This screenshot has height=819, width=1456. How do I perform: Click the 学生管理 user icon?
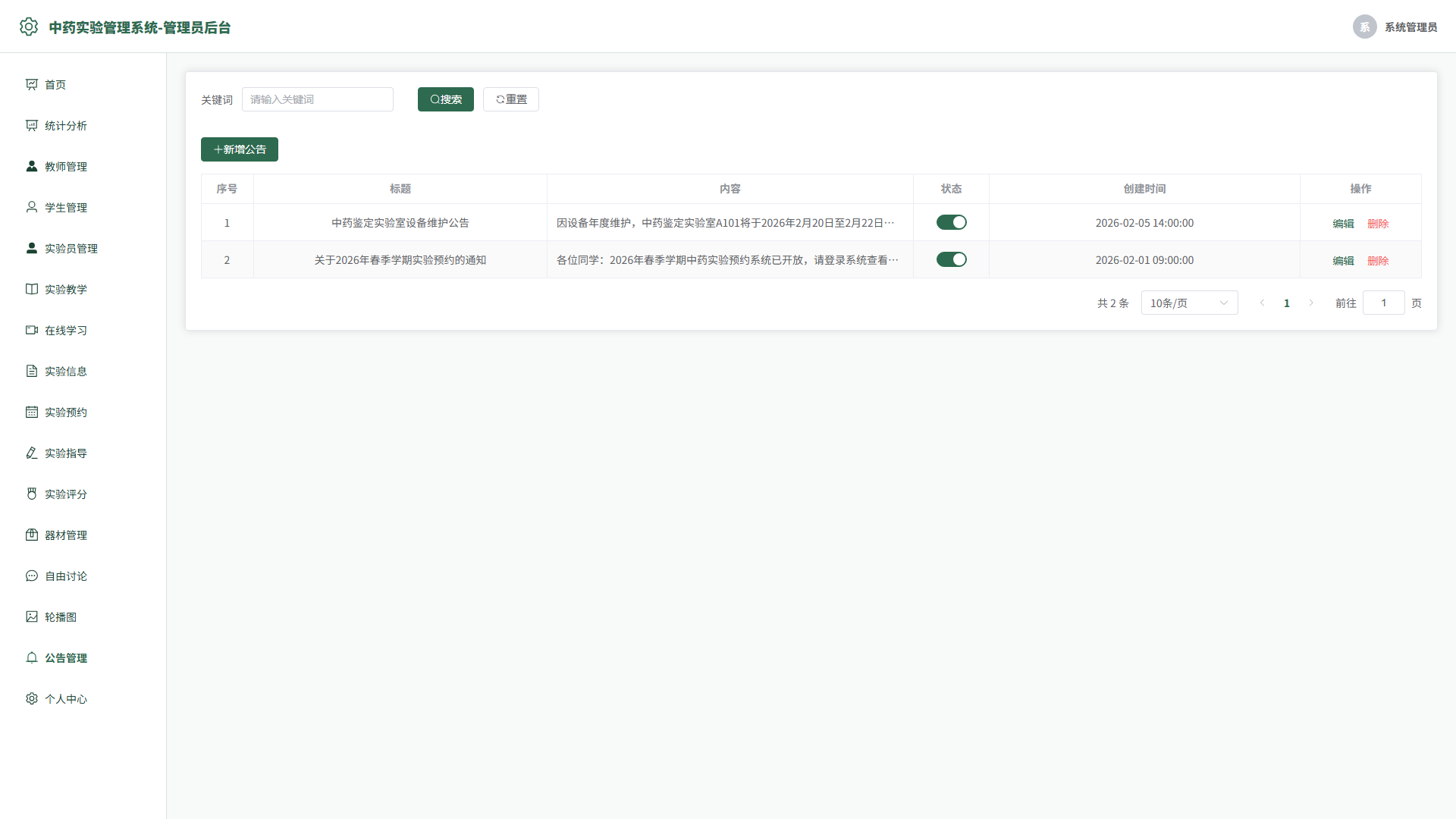tap(32, 207)
